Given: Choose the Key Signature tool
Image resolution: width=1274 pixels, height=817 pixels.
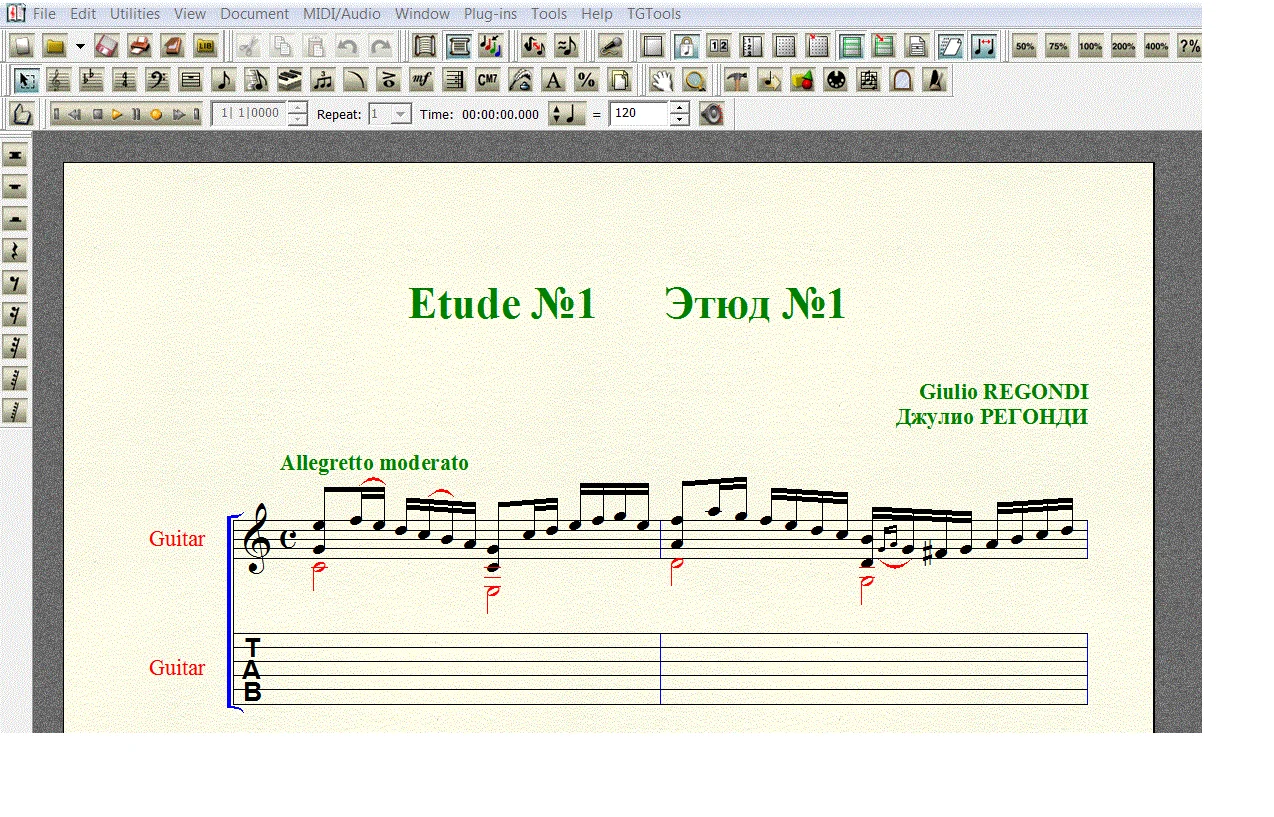Looking at the screenshot, I should click(92, 80).
